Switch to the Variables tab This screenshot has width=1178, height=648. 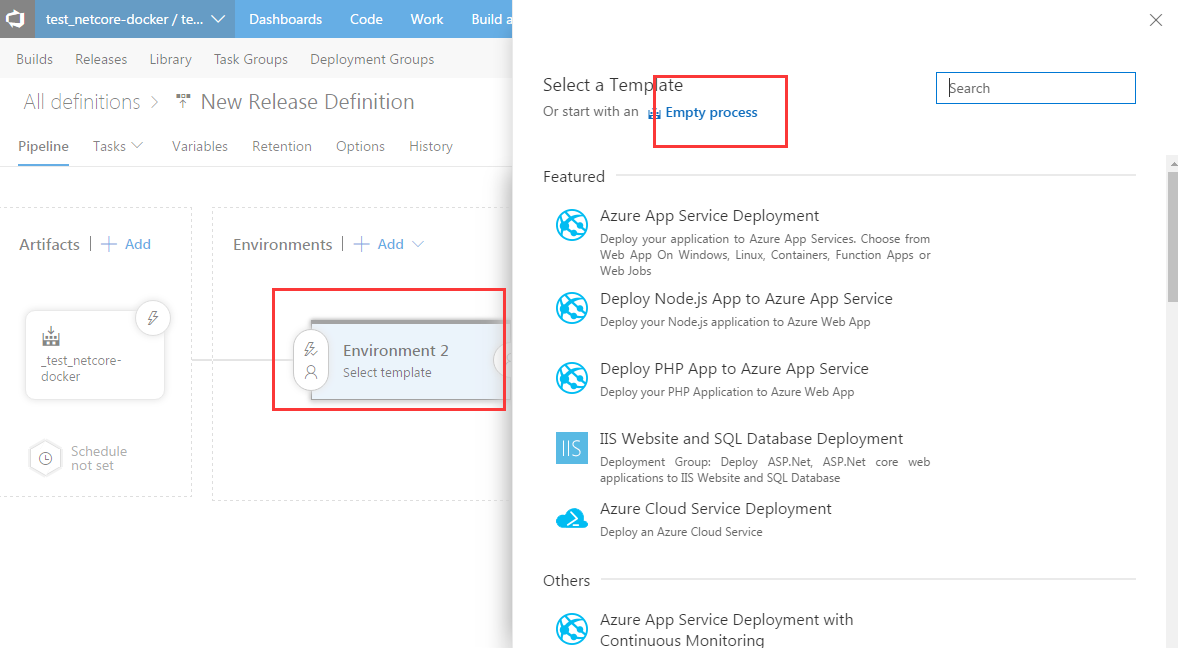[x=200, y=146]
